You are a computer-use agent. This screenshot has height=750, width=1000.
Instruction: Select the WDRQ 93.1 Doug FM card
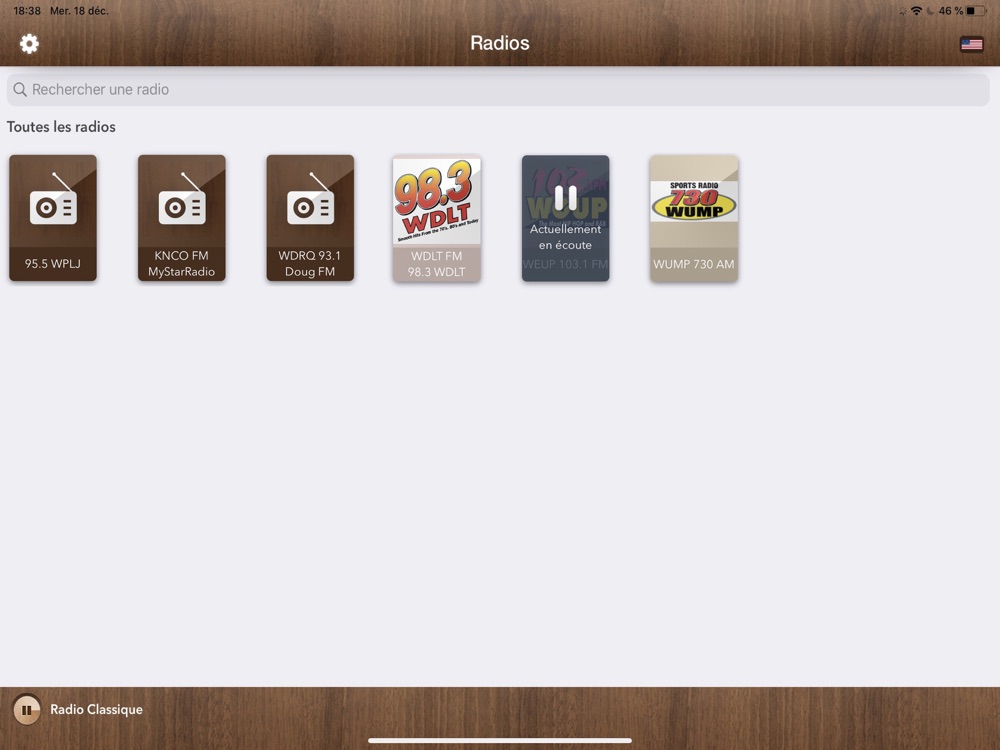coord(310,217)
